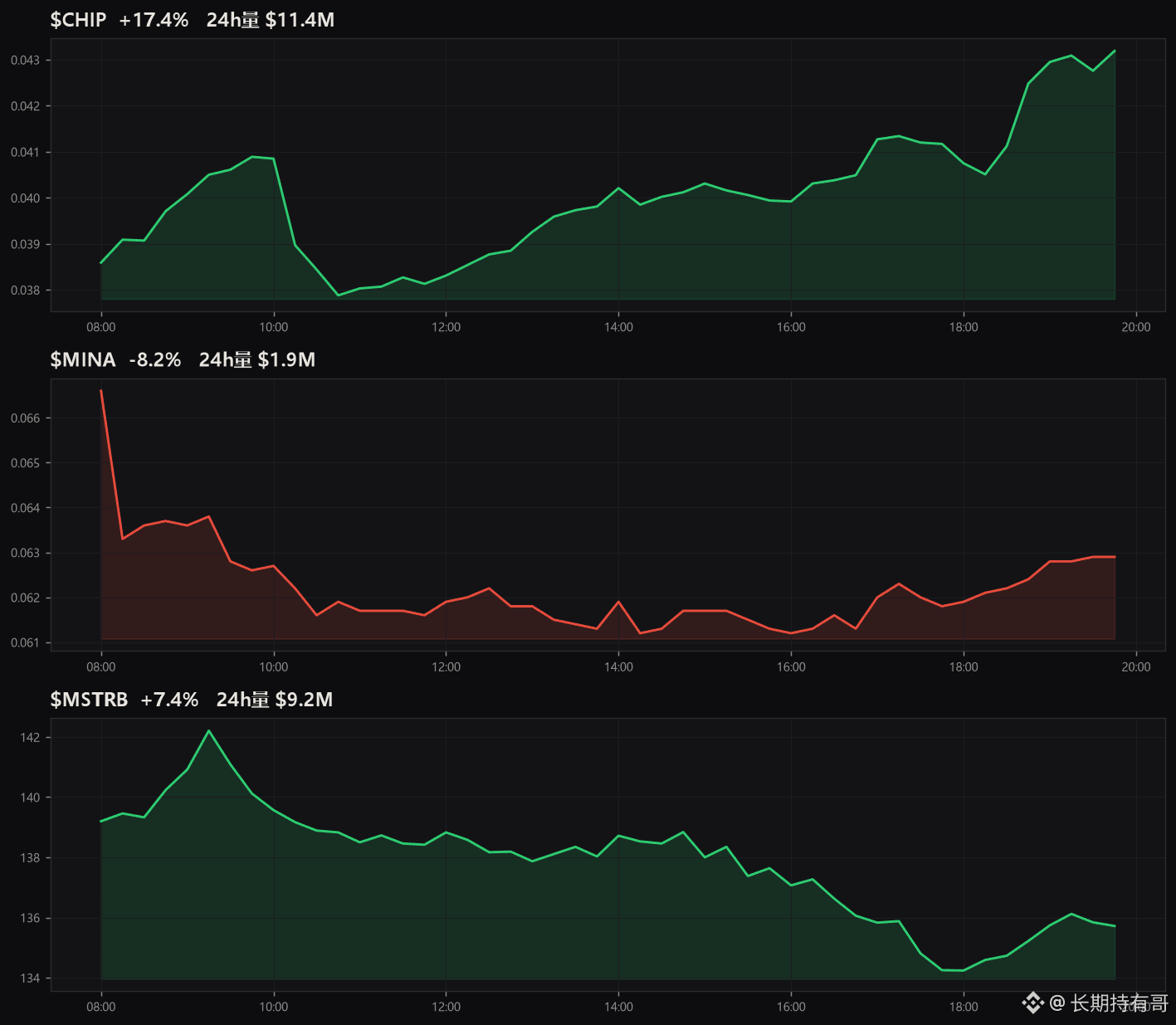This screenshot has width=1176, height=1025.
Task: Select 18:00 on the $MSTRB time axis
Action: 964,1007
